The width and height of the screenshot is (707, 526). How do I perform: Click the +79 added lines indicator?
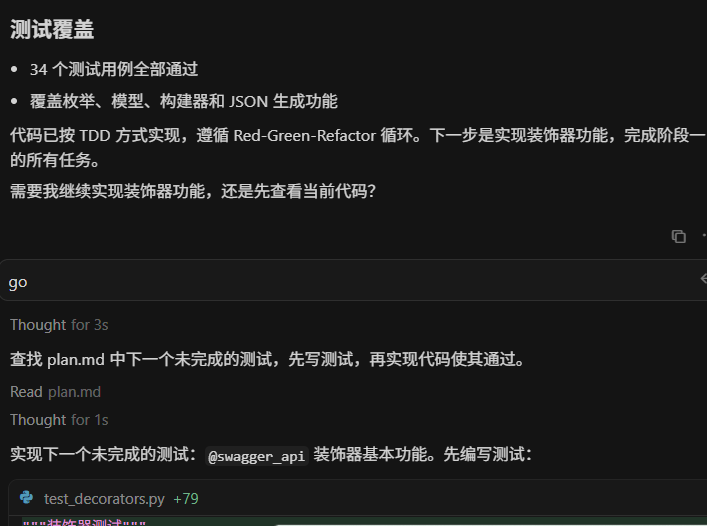[x=186, y=499]
